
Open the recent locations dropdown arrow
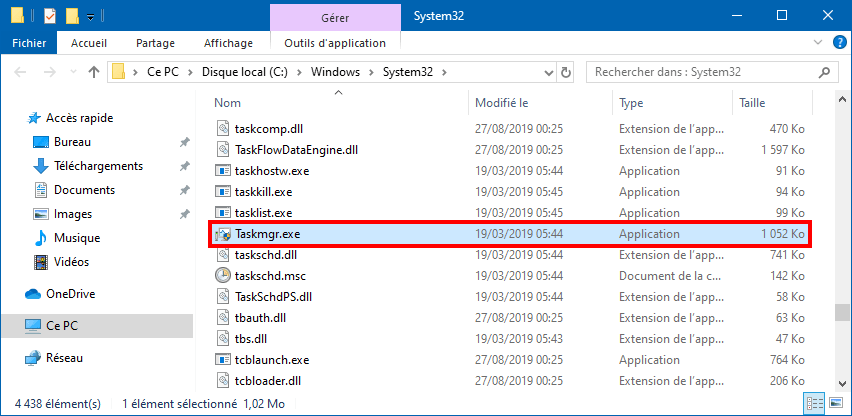pos(73,72)
